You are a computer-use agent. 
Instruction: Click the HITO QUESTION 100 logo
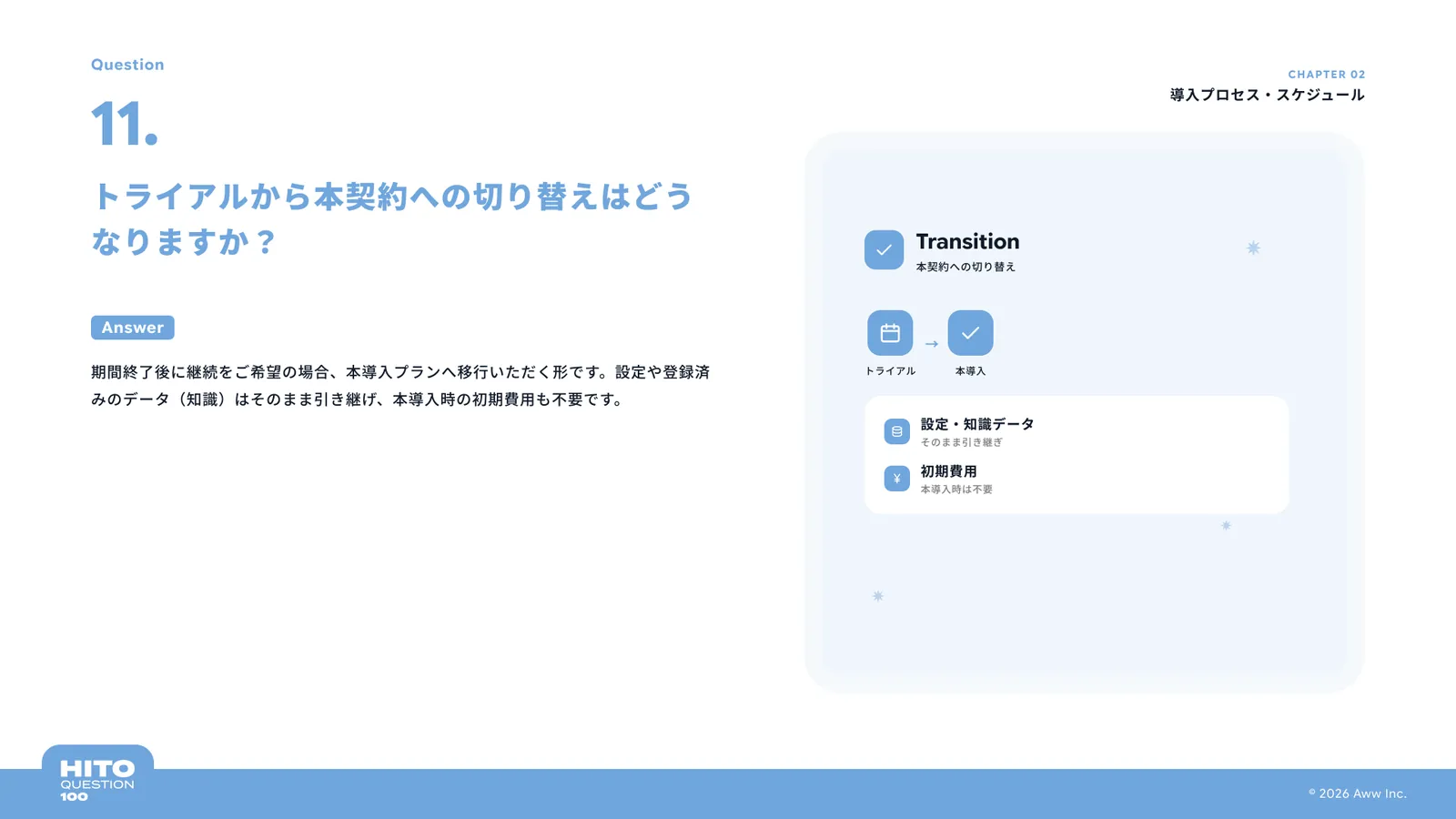pos(97,781)
